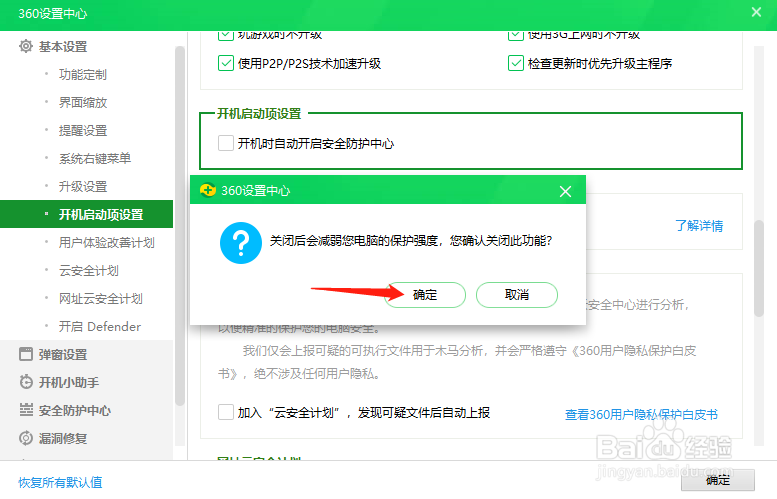
Task: Expand the 安全防护中心 category
Action: [x=75, y=410]
